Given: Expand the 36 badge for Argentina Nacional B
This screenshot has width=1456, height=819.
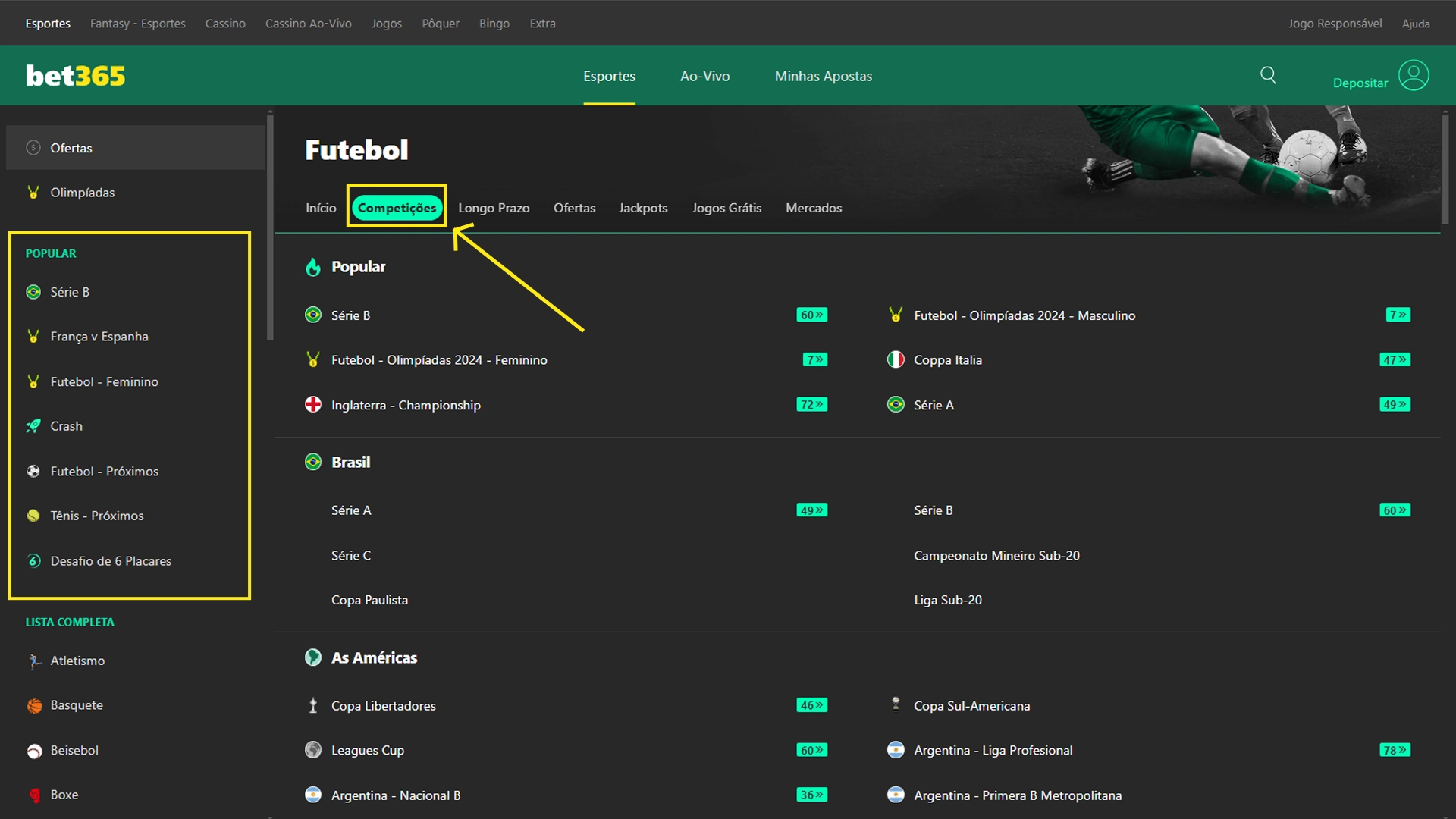Looking at the screenshot, I should point(811,795).
